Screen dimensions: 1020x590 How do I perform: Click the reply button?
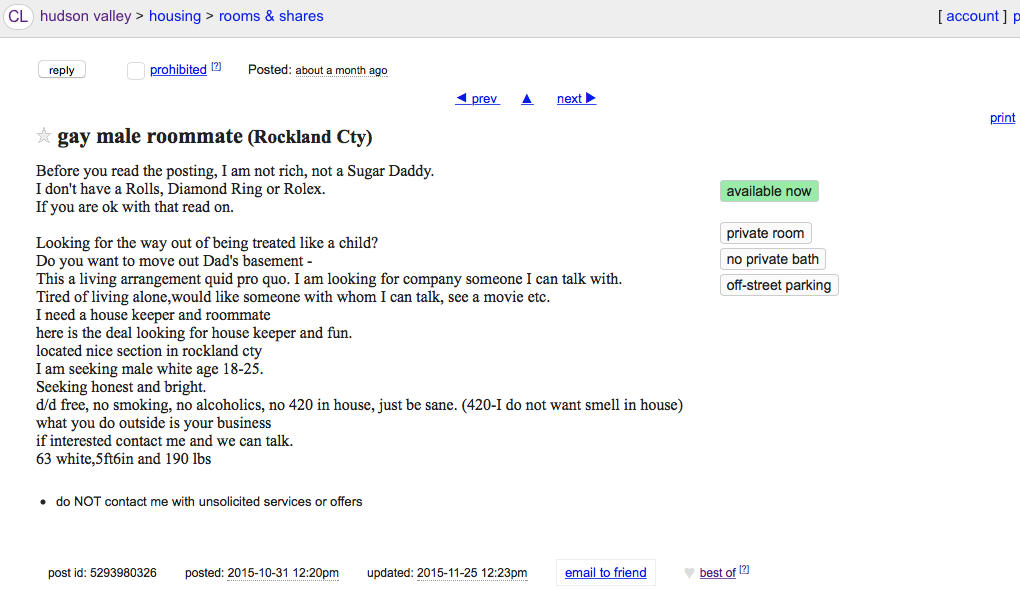pyautogui.click(x=62, y=70)
